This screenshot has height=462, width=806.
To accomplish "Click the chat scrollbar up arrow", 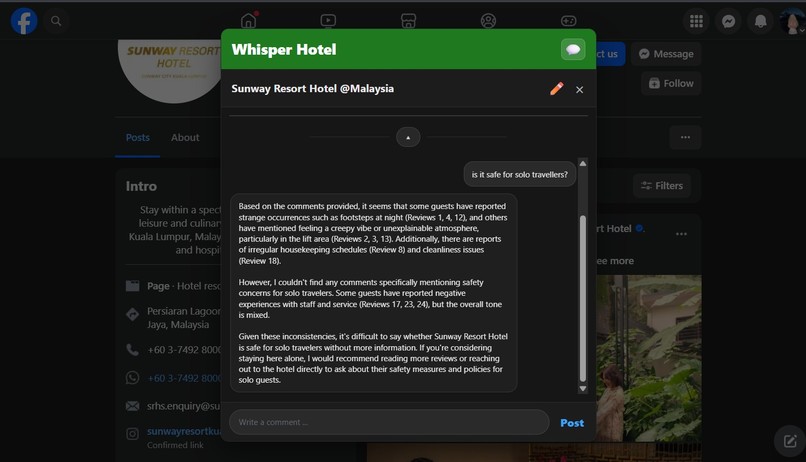I will (582, 163).
